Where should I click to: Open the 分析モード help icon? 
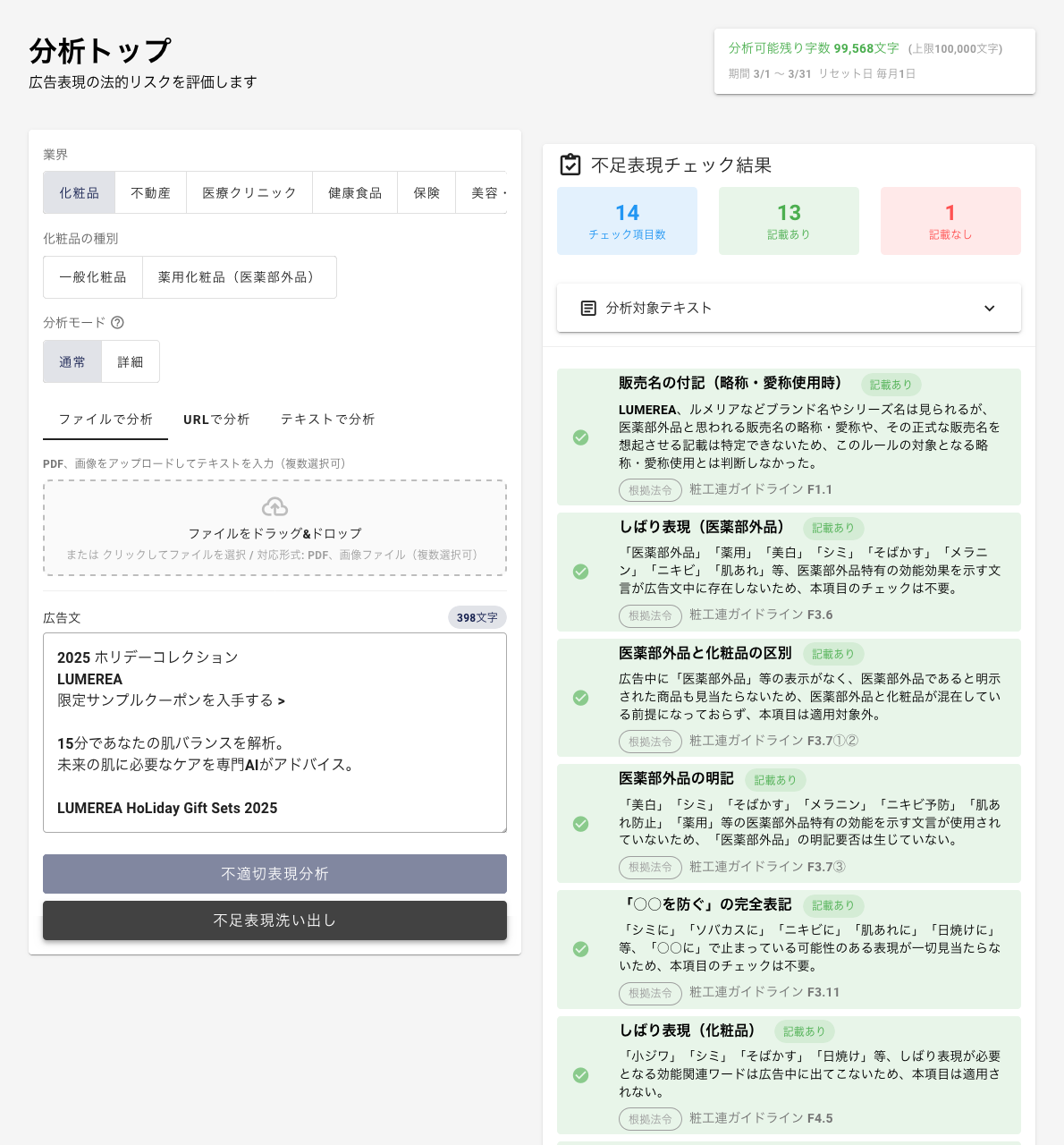[119, 323]
